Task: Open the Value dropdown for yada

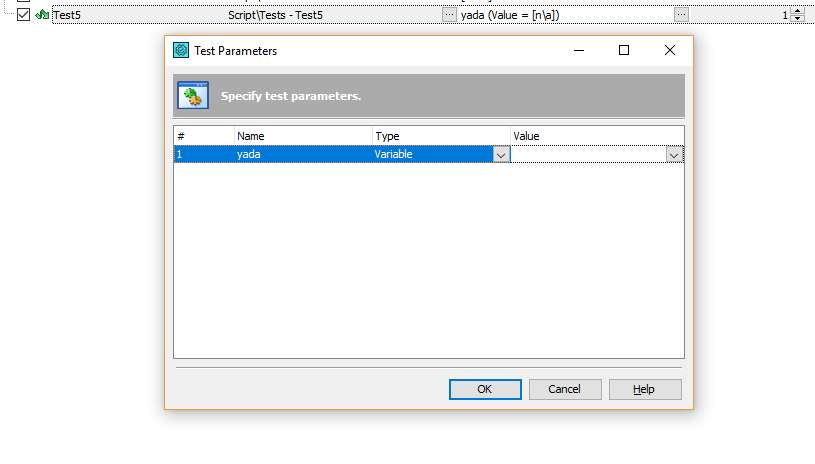Action: click(674, 155)
